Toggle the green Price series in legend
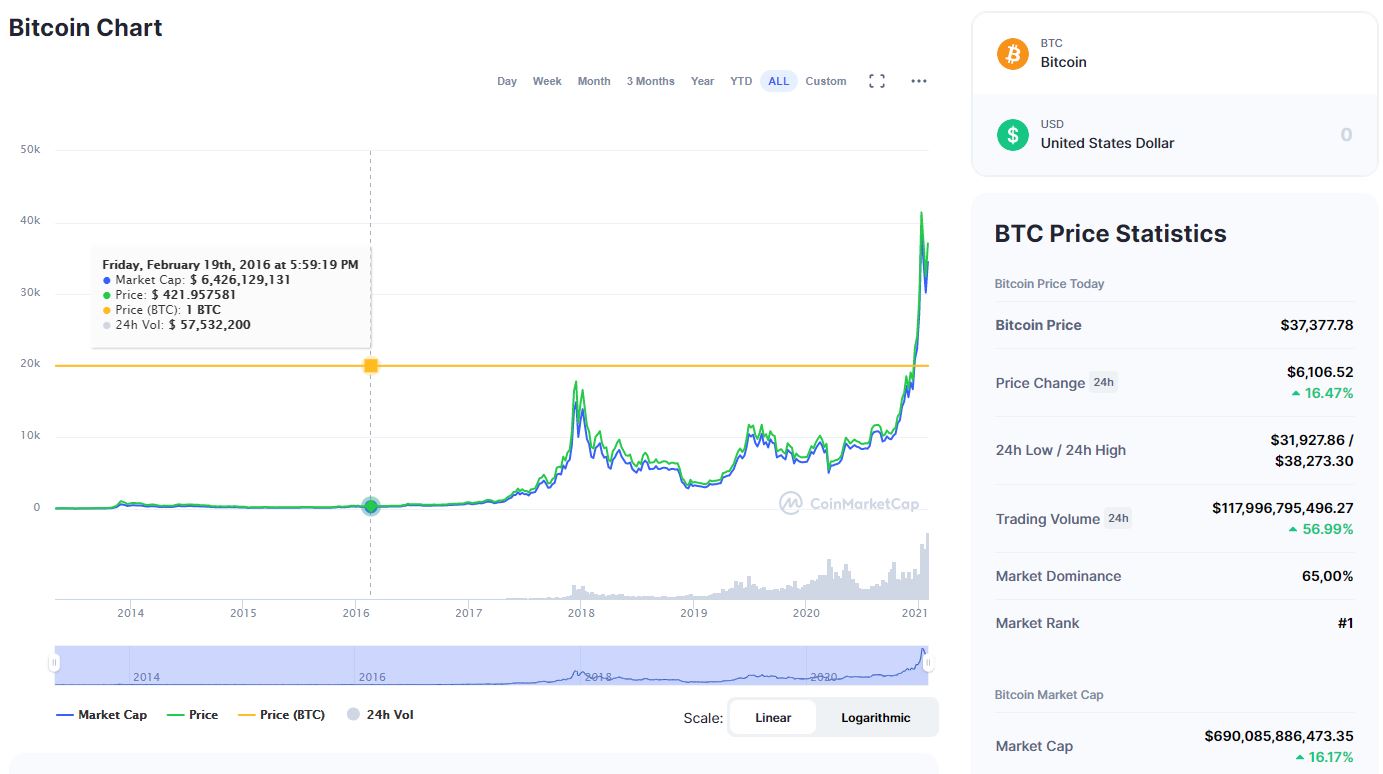This screenshot has width=1383, height=774. click(192, 715)
